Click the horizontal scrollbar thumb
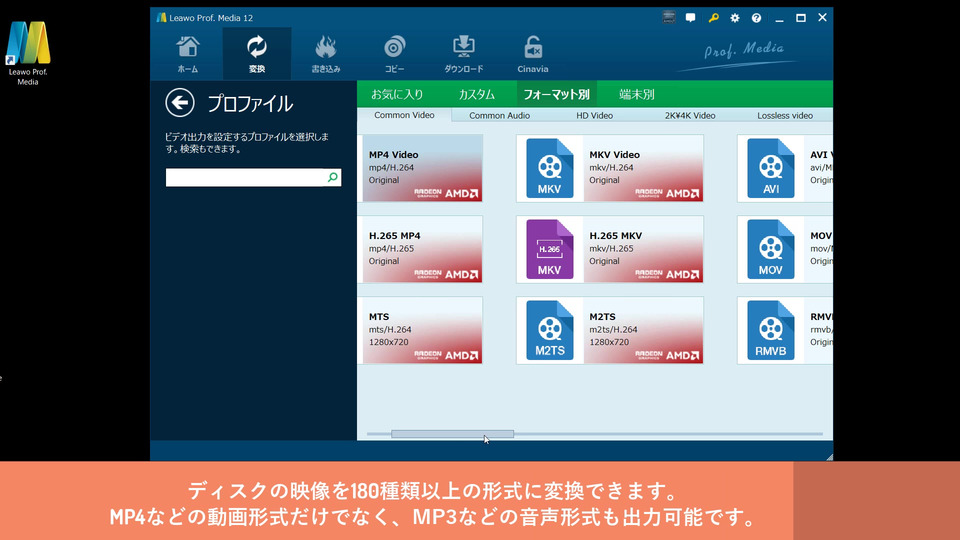The height and width of the screenshot is (540, 960). (452, 433)
